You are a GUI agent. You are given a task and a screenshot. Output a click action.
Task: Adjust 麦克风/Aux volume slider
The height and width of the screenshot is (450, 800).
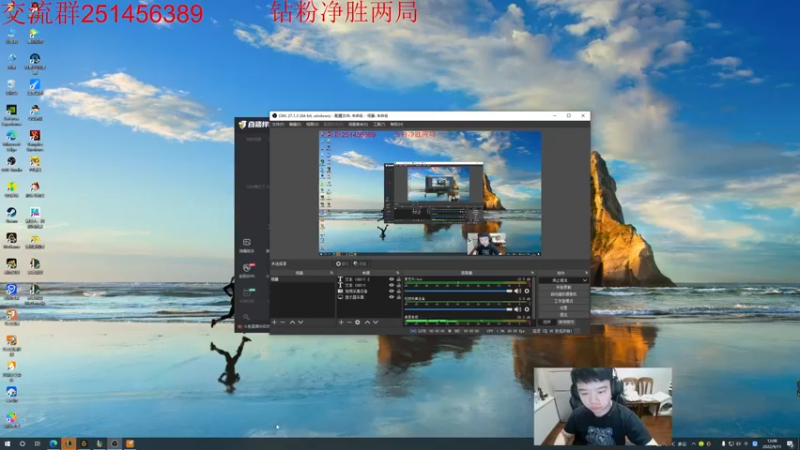458,291
